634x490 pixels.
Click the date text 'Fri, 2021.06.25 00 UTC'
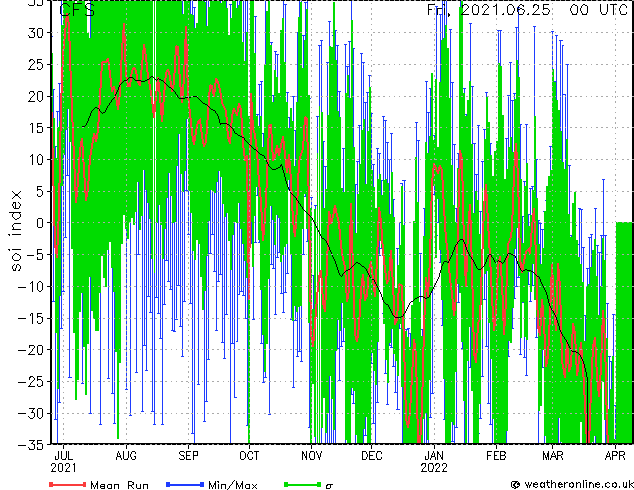click(x=527, y=10)
